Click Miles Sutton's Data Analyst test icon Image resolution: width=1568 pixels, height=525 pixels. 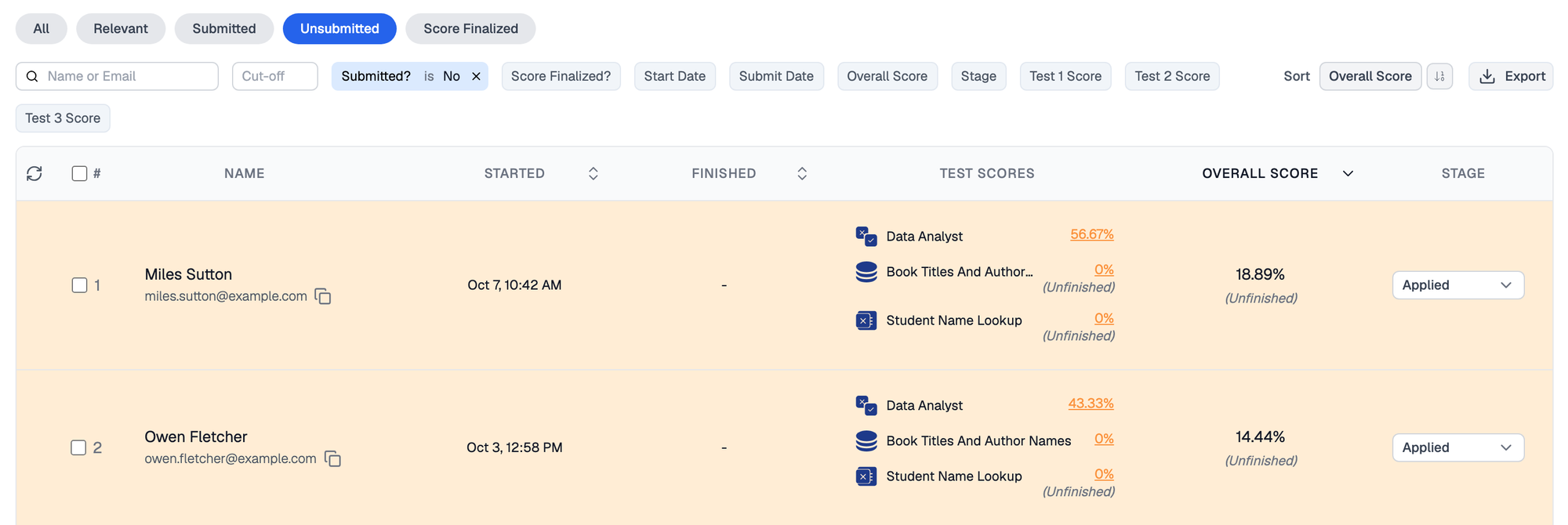point(866,236)
